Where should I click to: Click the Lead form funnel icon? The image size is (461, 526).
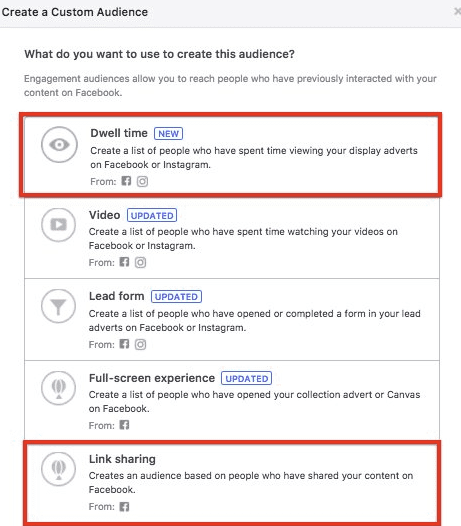(59, 306)
